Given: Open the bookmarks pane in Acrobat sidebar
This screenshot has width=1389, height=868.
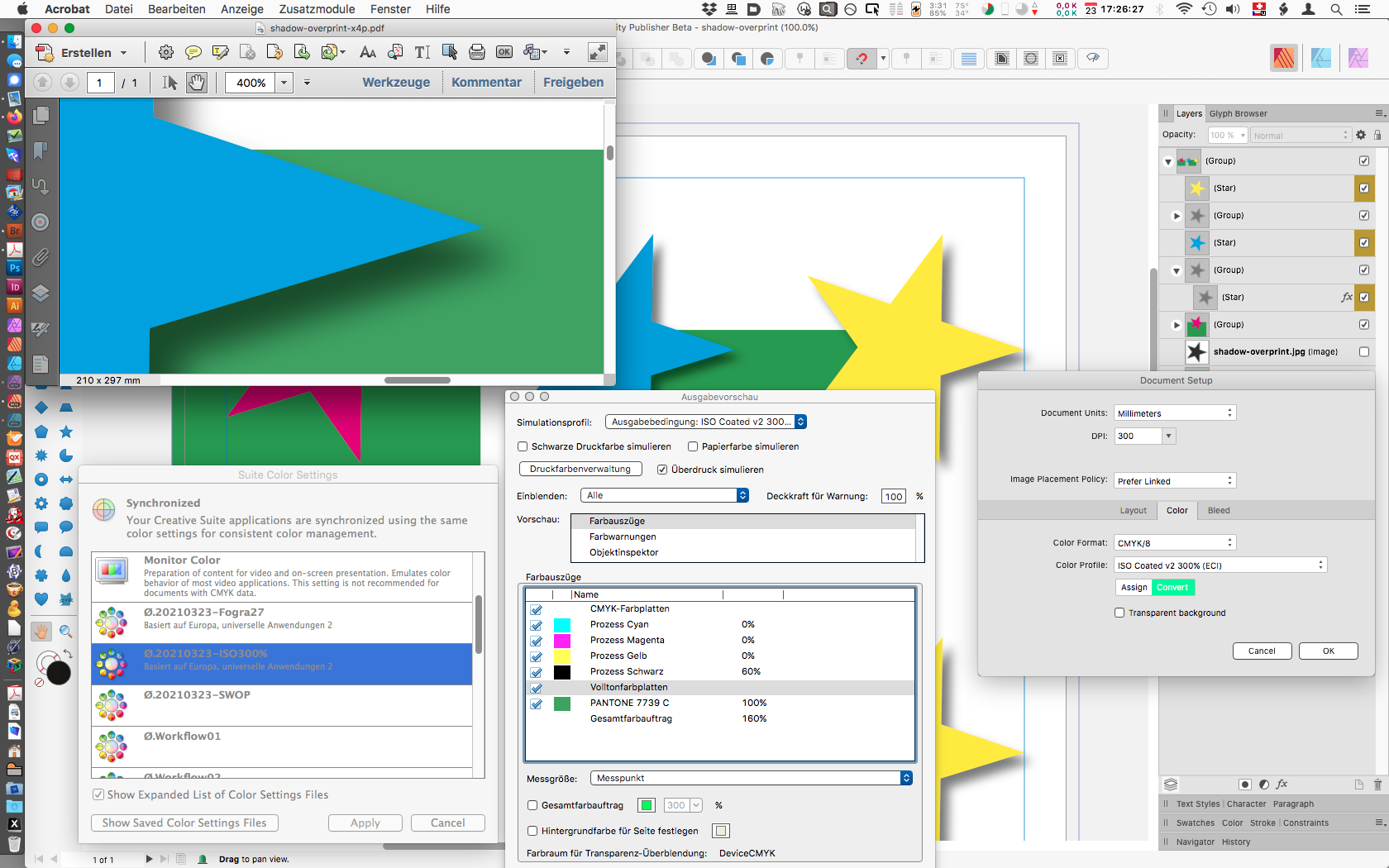Looking at the screenshot, I should [x=41, y=150].
